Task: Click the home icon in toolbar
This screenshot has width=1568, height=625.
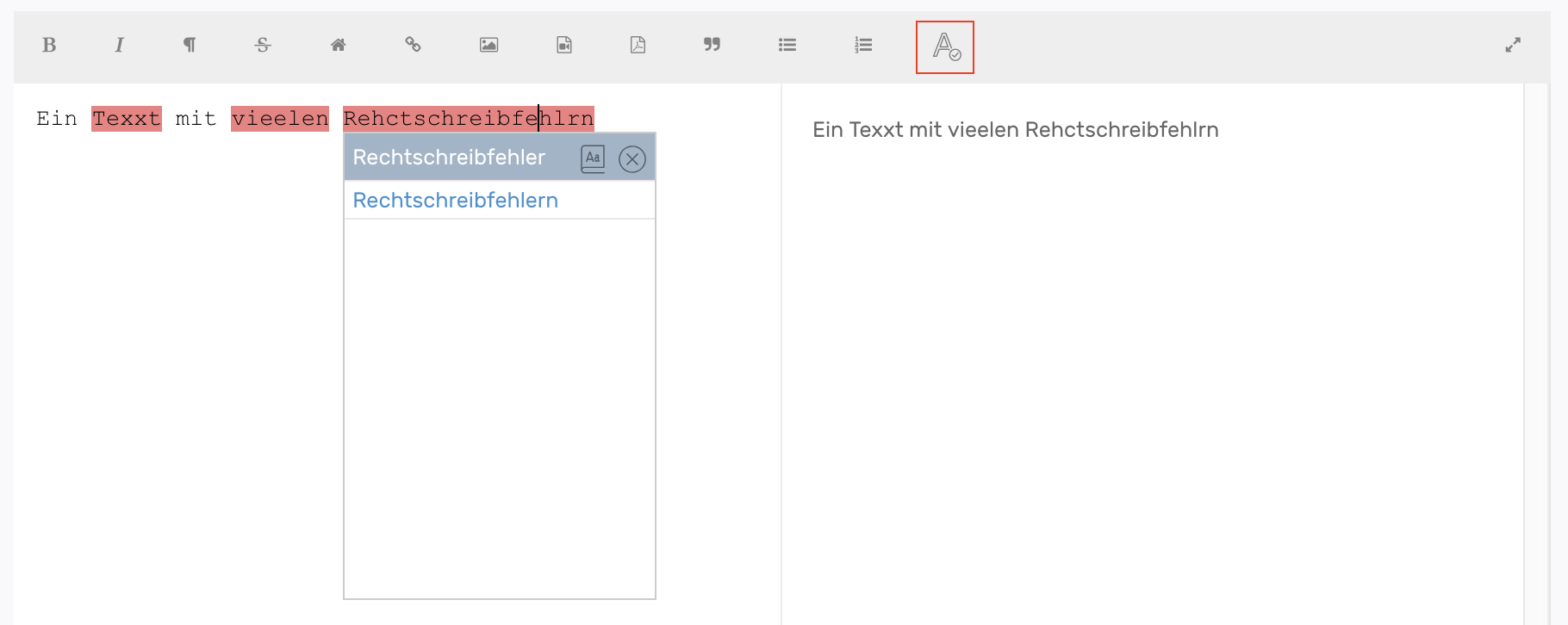Action: point(338,46)
